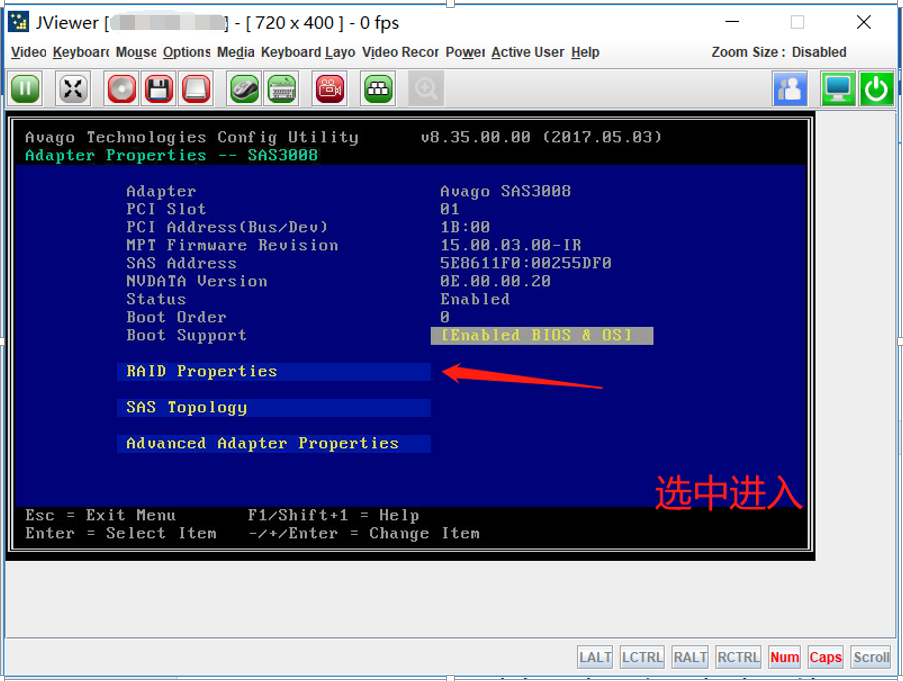Viewport: 903px width, 681px height.
Task: Toggle the Caps lock indicator
Action: point(825,657)
